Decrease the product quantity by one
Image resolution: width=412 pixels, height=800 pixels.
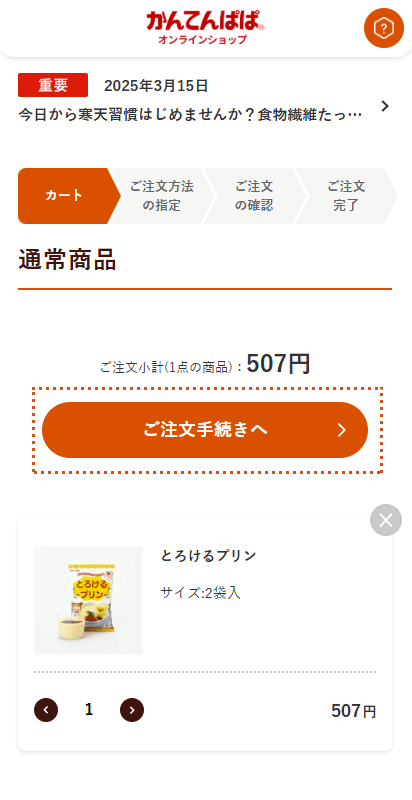pos(46,710)
